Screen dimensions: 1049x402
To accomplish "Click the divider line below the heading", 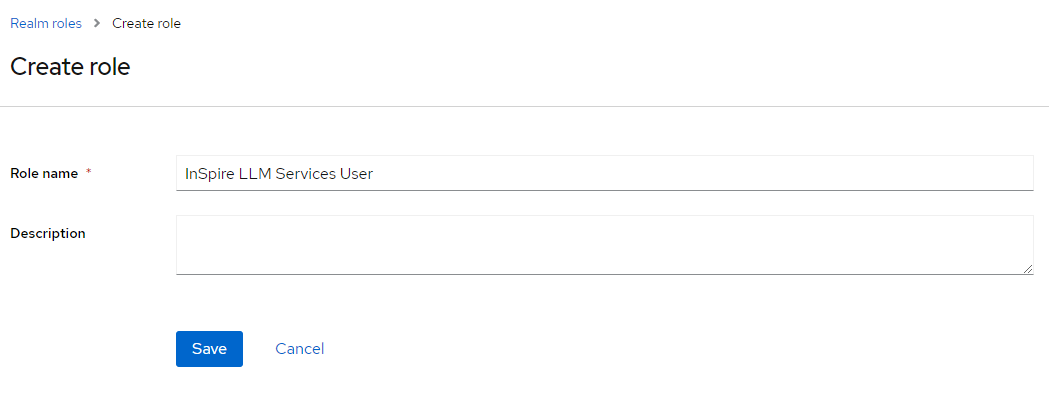I will click(524, 106).
